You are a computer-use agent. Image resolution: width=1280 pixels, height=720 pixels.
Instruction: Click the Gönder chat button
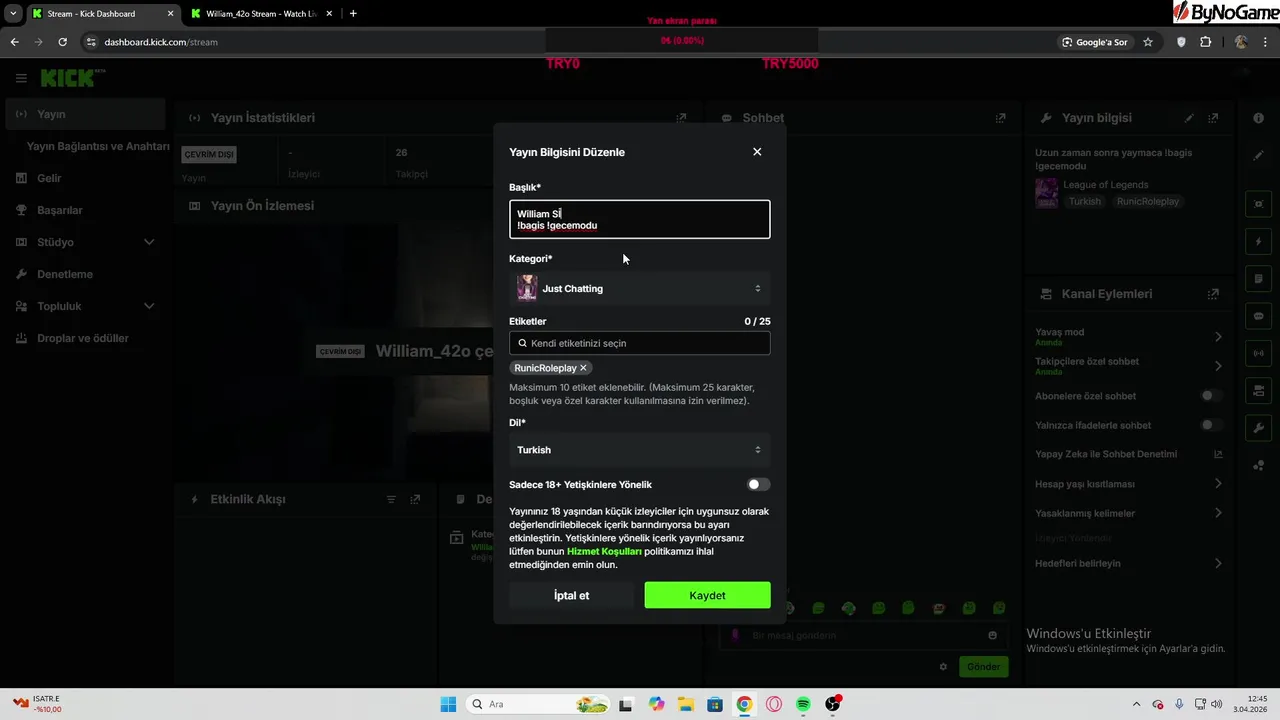point(983,666)
